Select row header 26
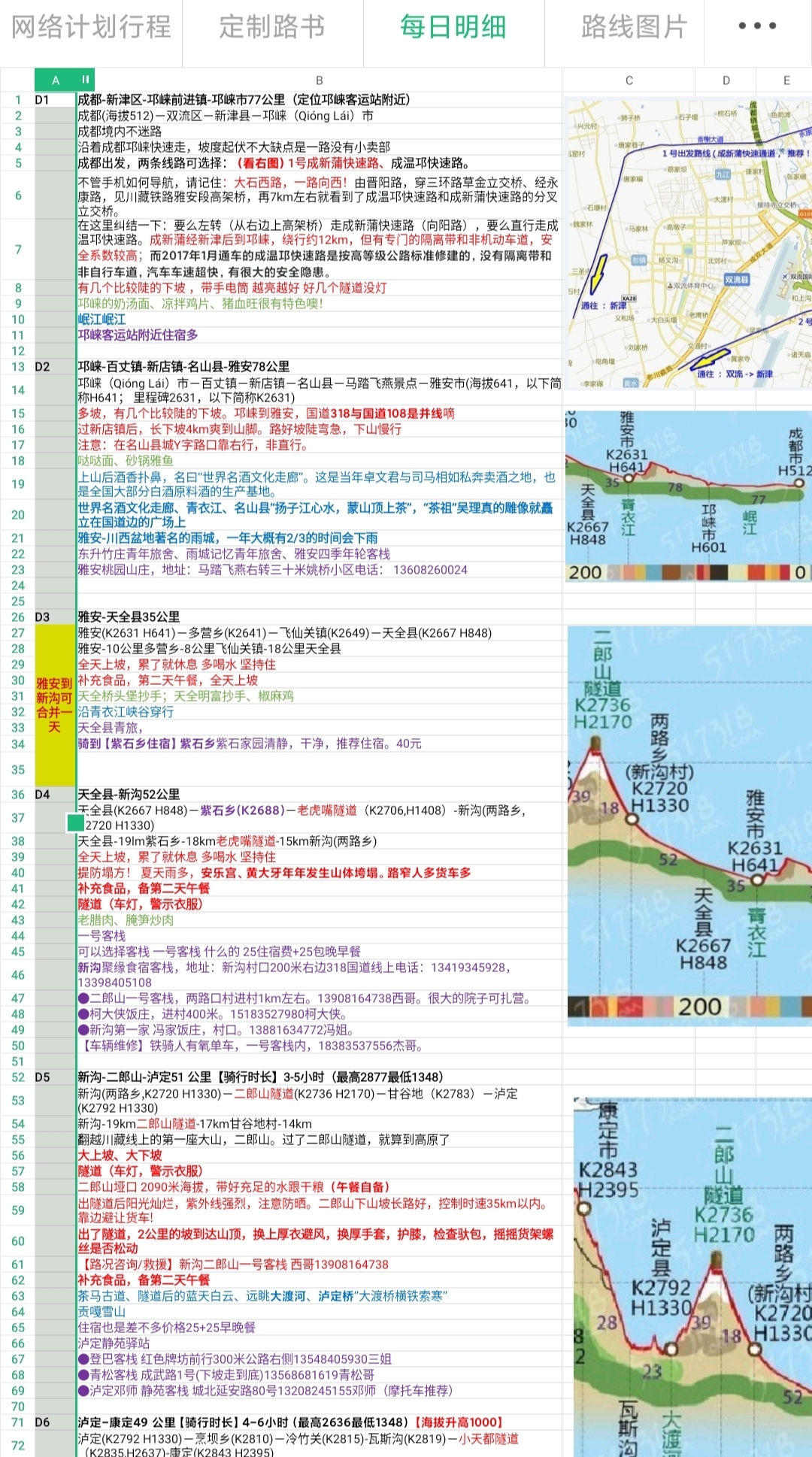This screenshot has width=812, height=1457. click(x=17, y=617)
